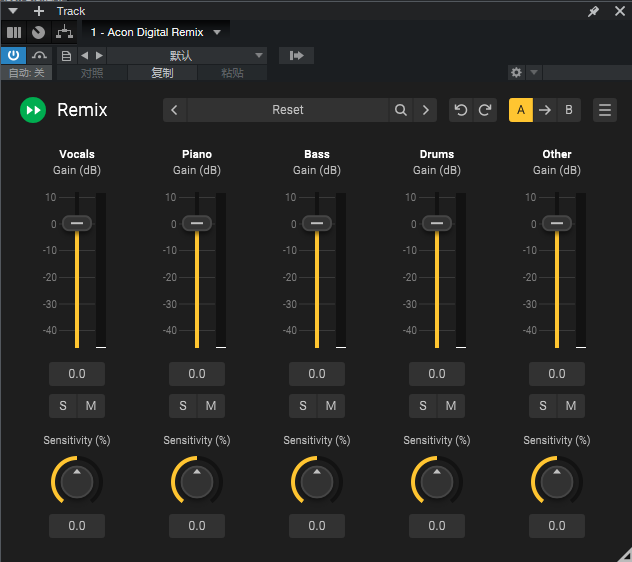Select the A settings slot

(x=521, y=110)
